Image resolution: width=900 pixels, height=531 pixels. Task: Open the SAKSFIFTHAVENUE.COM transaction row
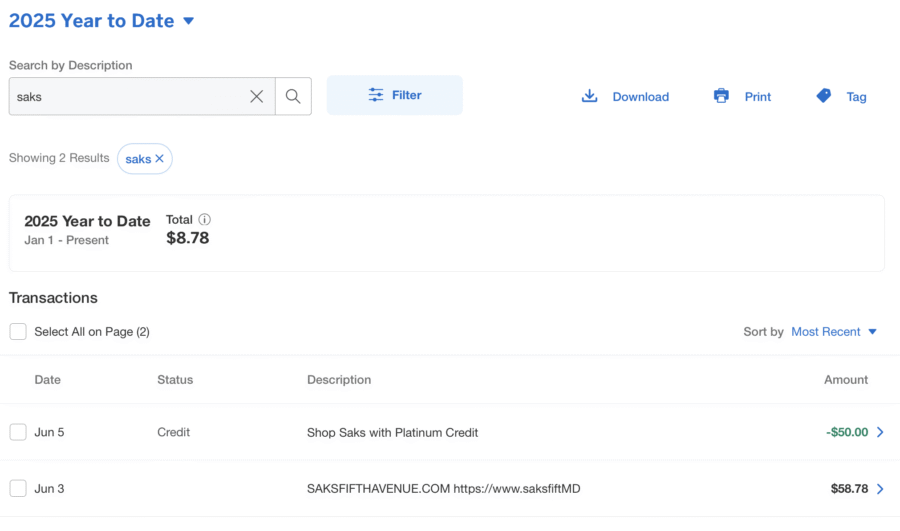[x=443, y=489]
